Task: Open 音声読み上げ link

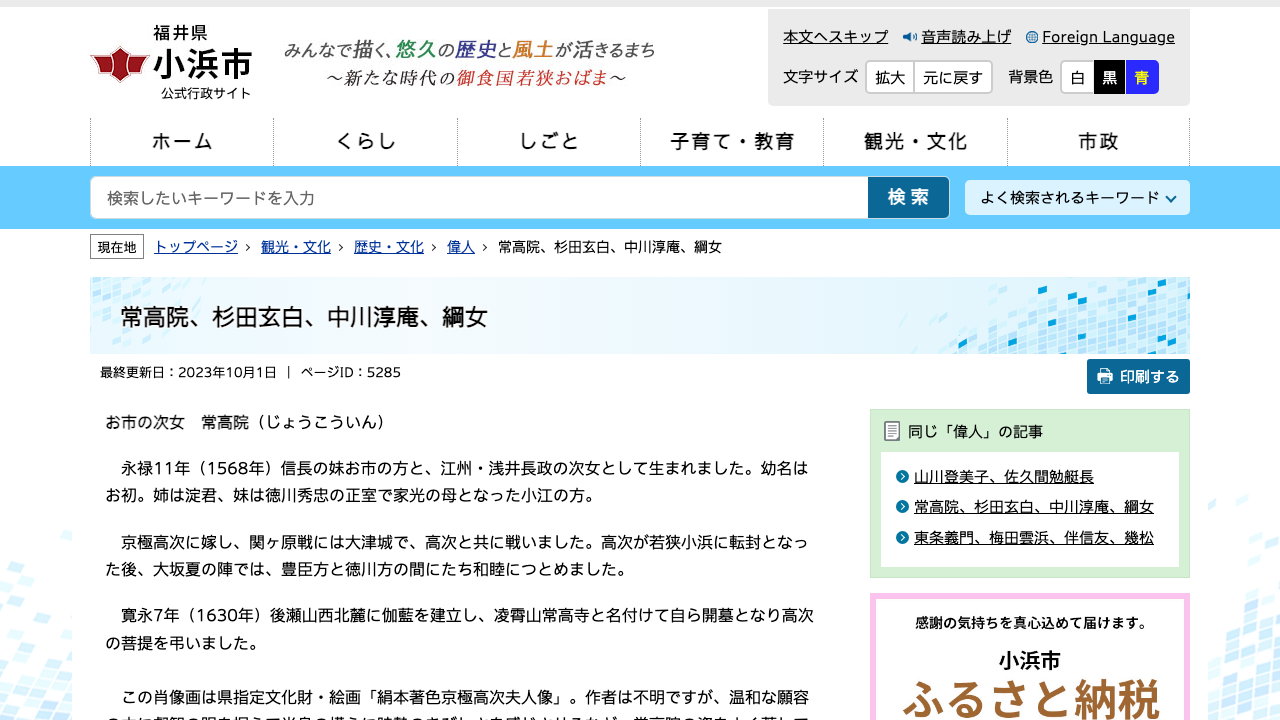Action: point(966,37)
